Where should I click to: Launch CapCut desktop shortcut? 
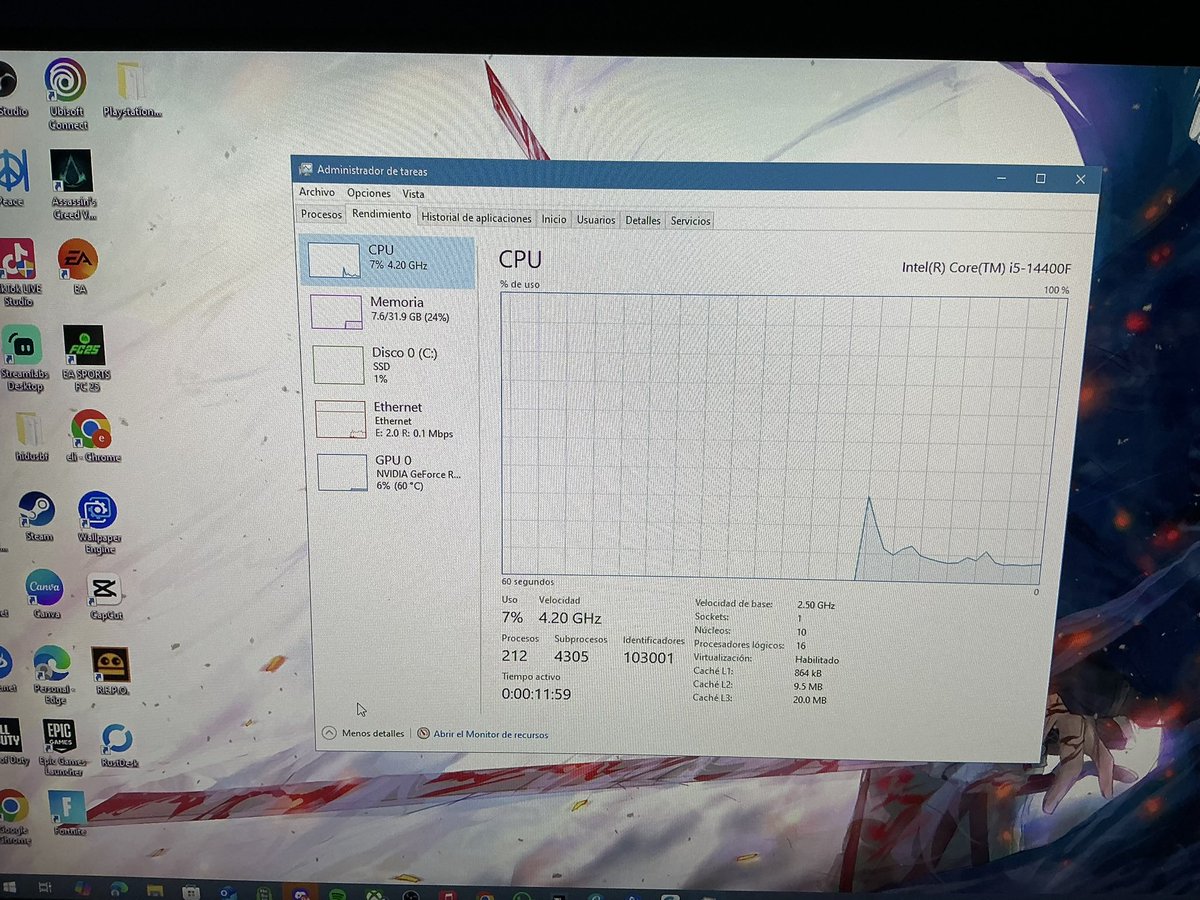pyautogui.click(x=105, y=596)
